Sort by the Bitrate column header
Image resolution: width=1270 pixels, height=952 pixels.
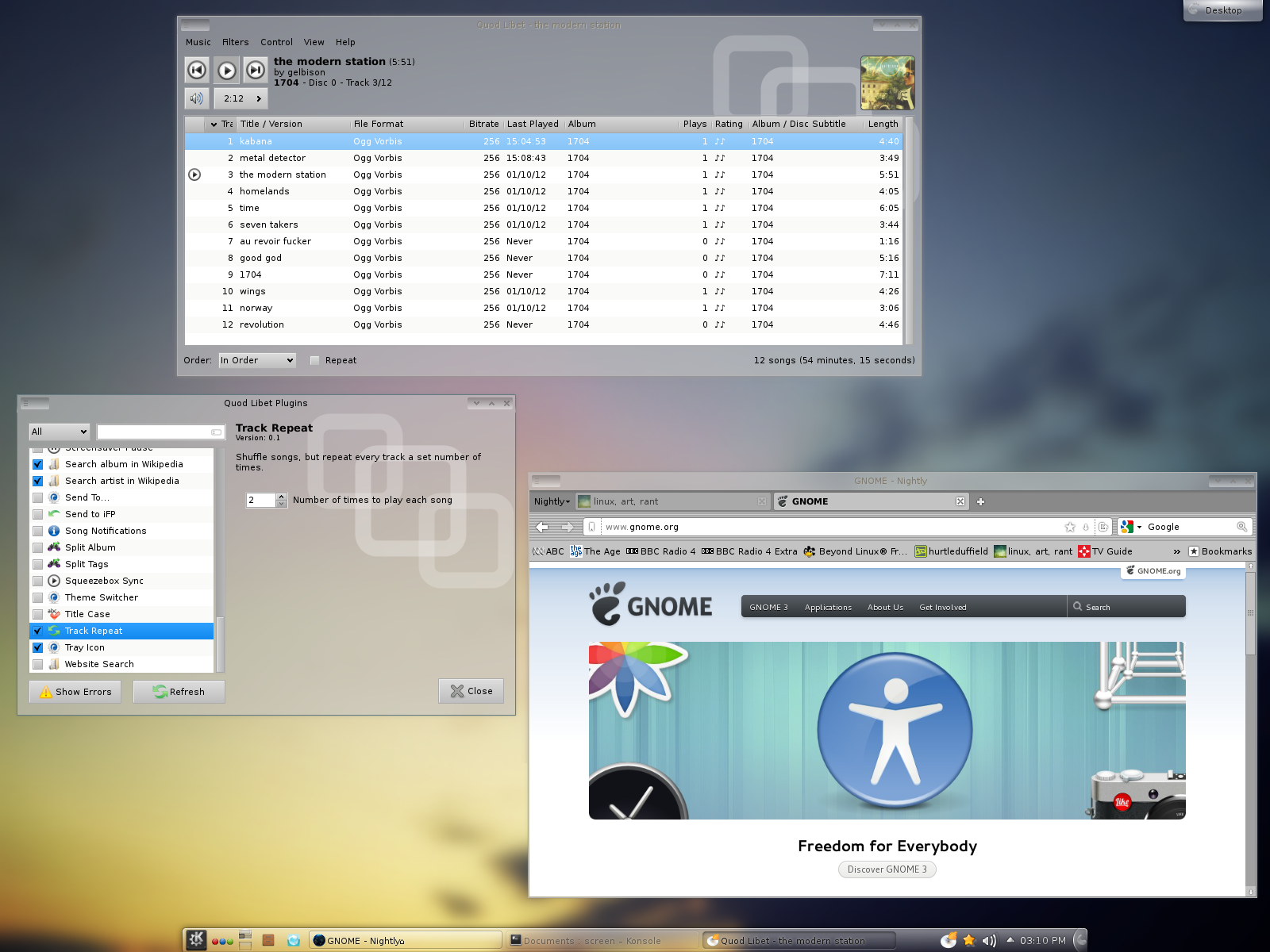pyautogui.click(x=483, y=124)
